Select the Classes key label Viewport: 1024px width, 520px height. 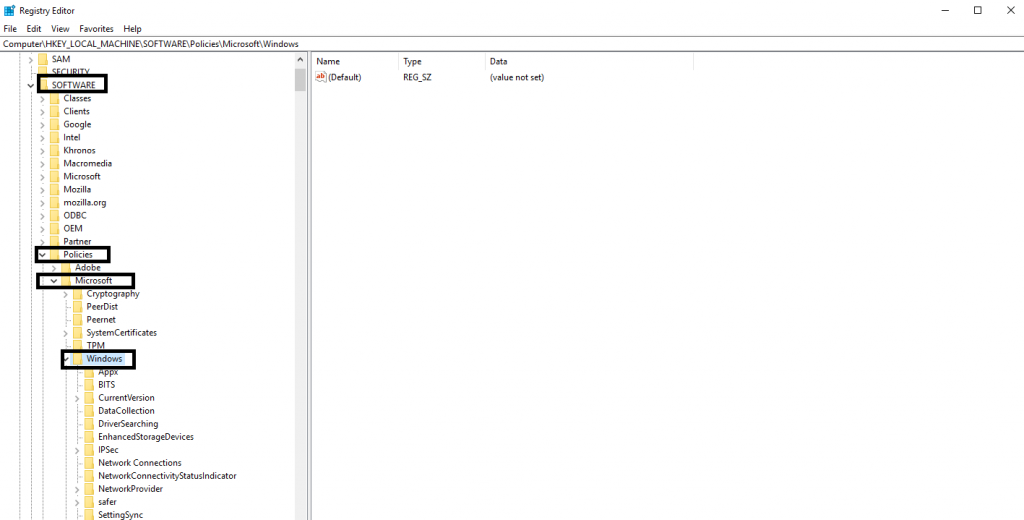(x=77, y=98)
